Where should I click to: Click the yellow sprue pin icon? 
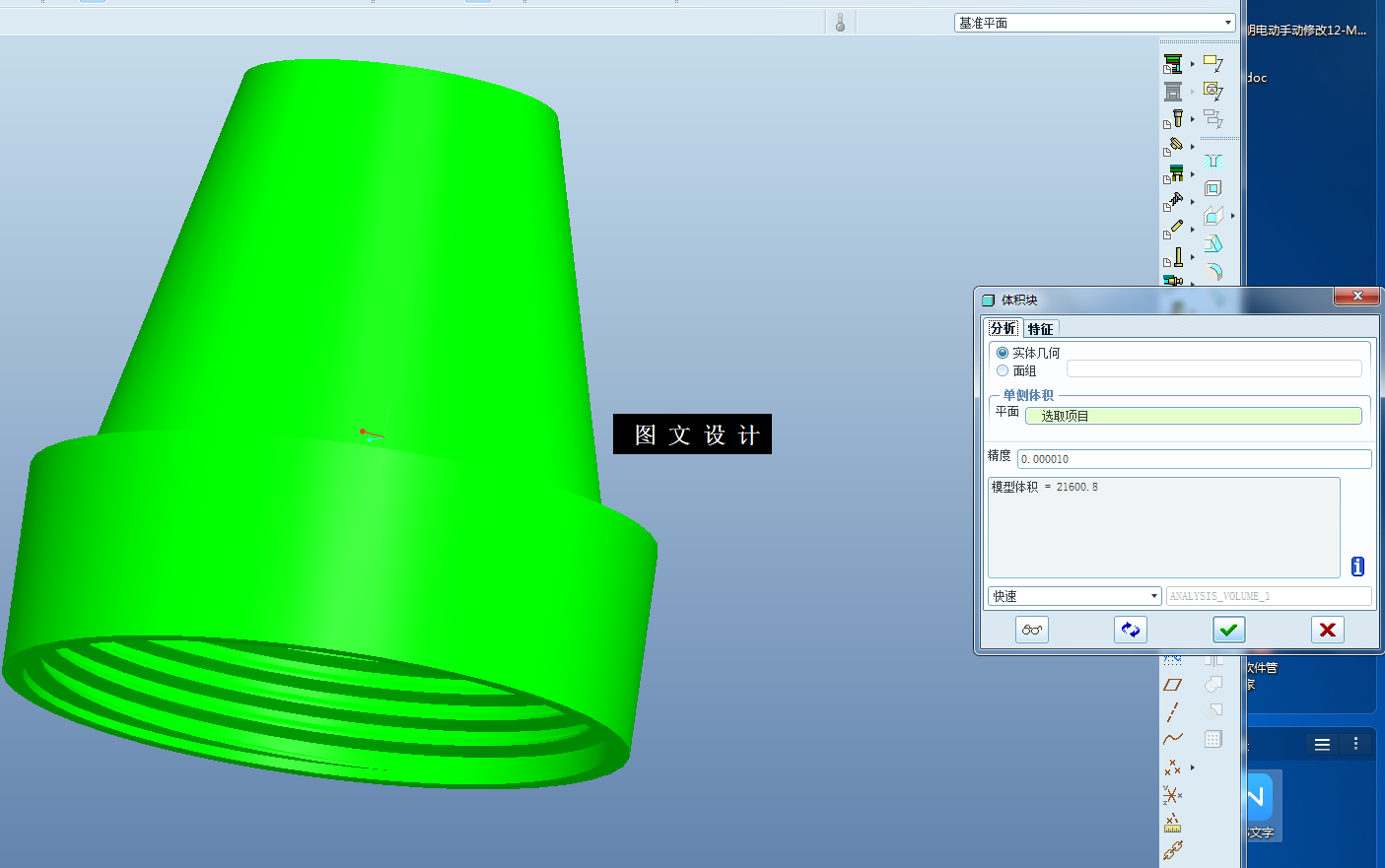1173,257
